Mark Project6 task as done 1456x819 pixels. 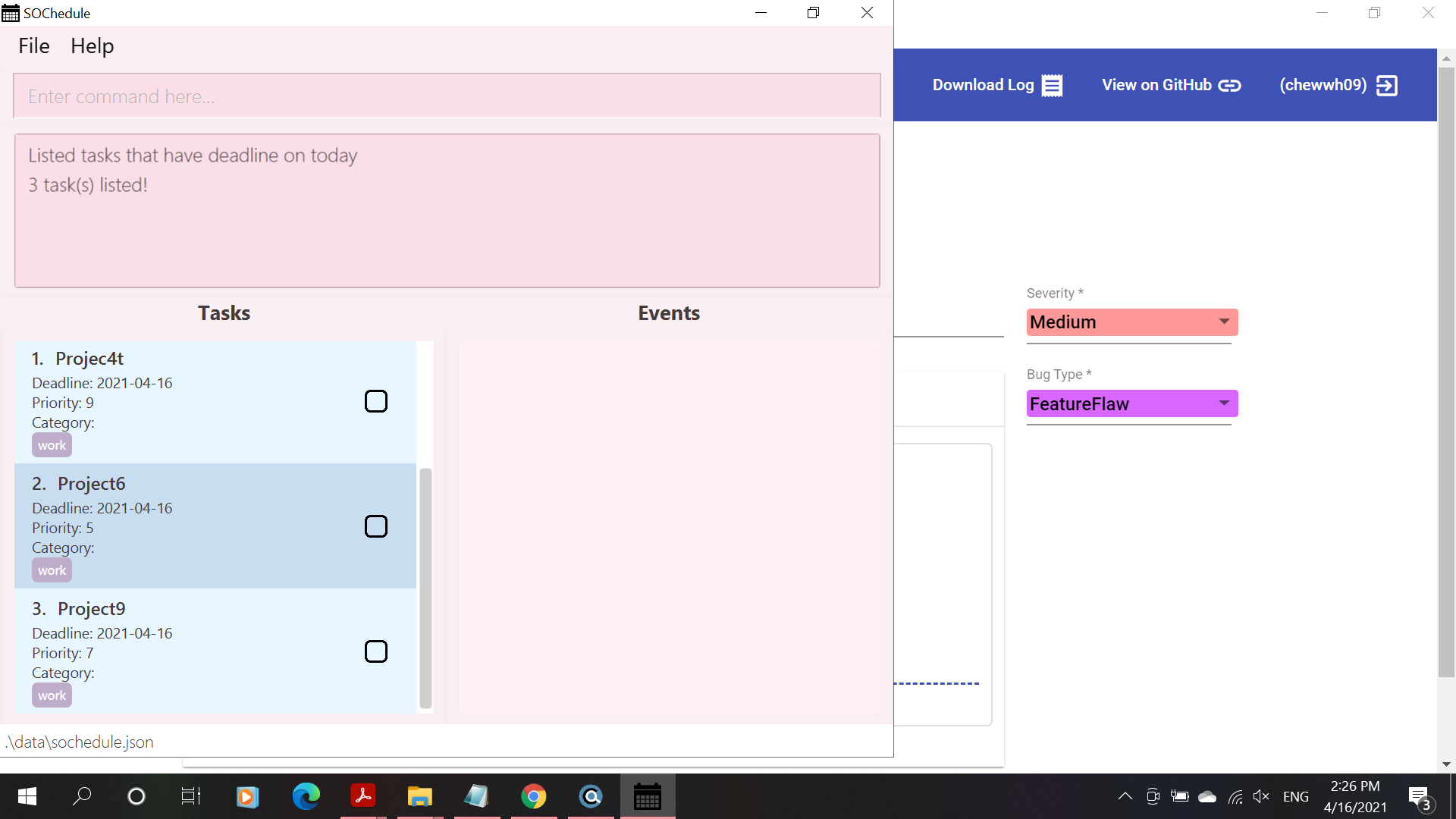tap(376, 526)
